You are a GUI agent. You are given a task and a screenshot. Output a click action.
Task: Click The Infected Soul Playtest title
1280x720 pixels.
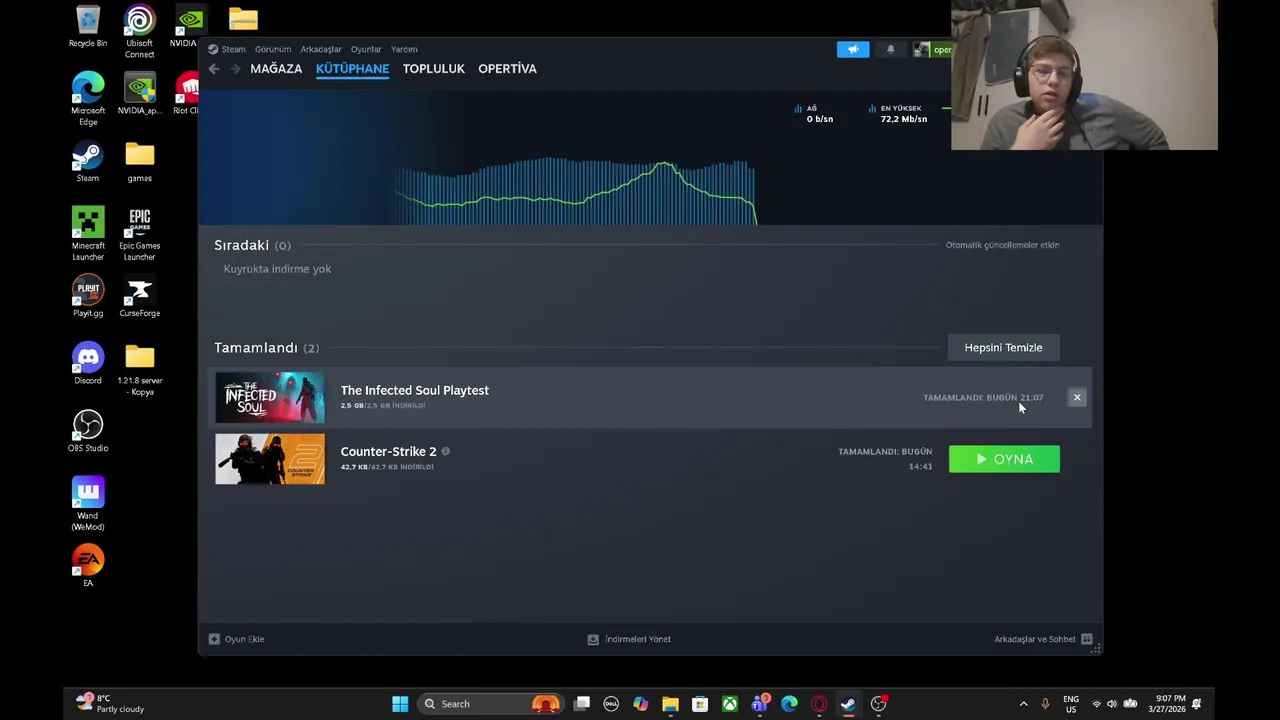(x=414, y=390)
